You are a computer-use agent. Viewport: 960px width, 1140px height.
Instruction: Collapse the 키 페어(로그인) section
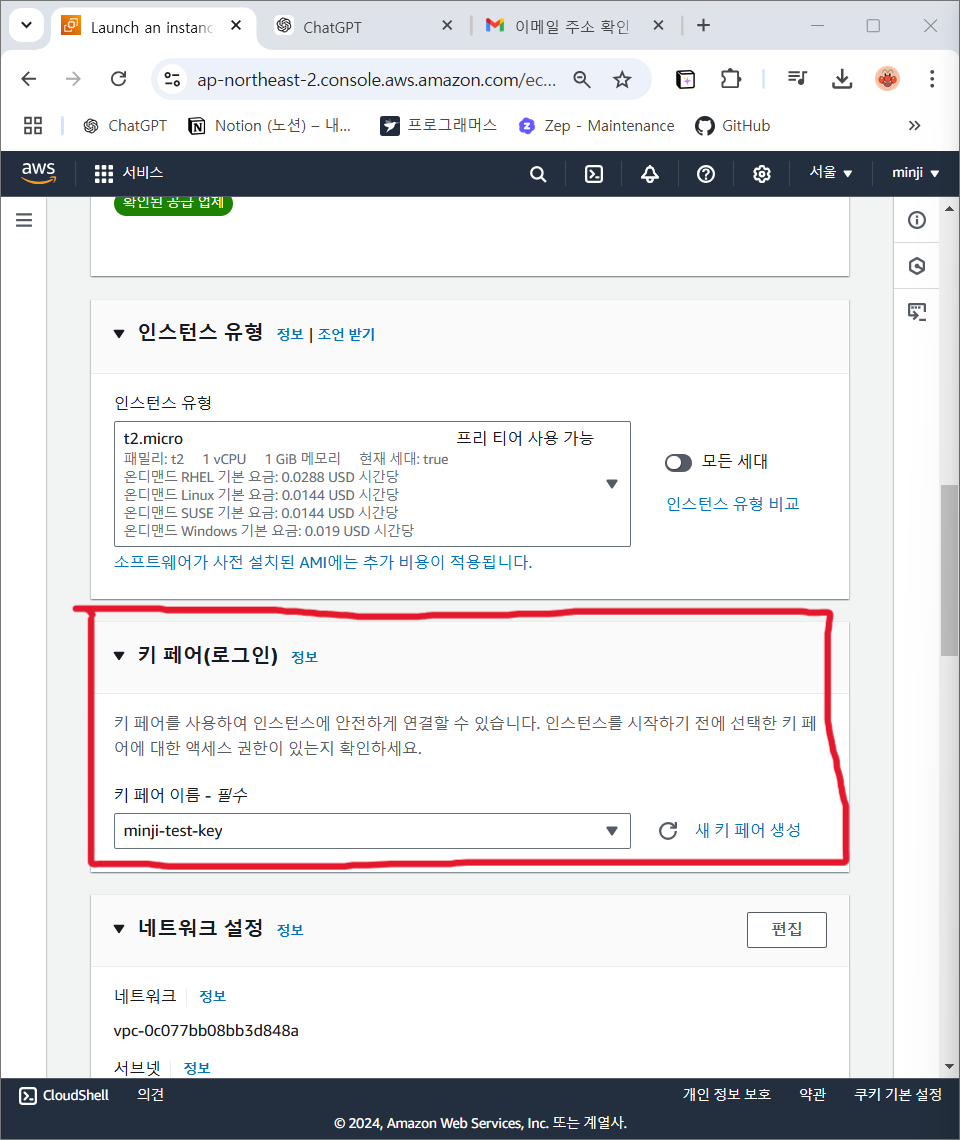[x=119, y=656]
